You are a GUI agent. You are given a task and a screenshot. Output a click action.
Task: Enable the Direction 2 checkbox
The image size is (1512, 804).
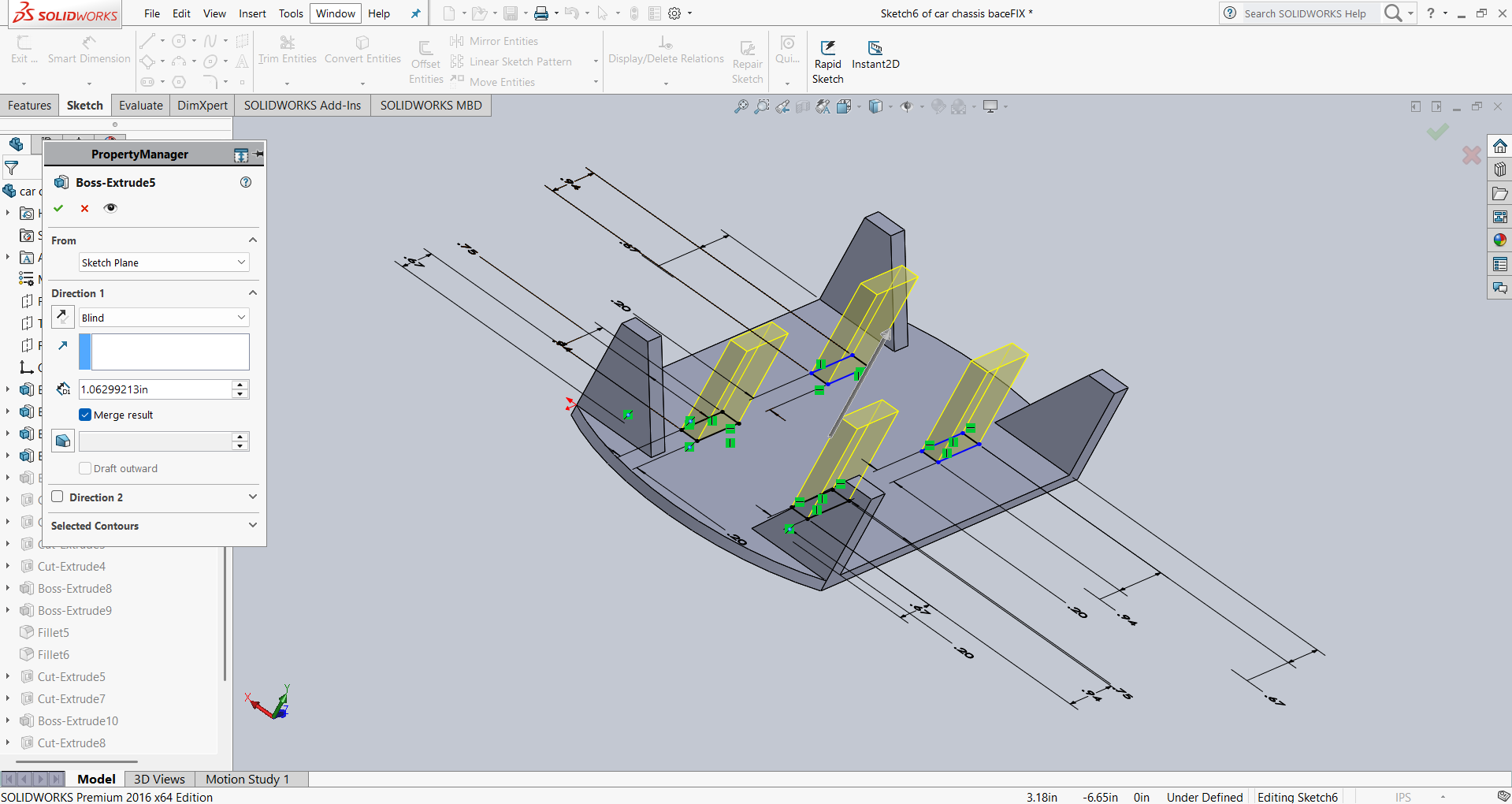coord(58,497)
